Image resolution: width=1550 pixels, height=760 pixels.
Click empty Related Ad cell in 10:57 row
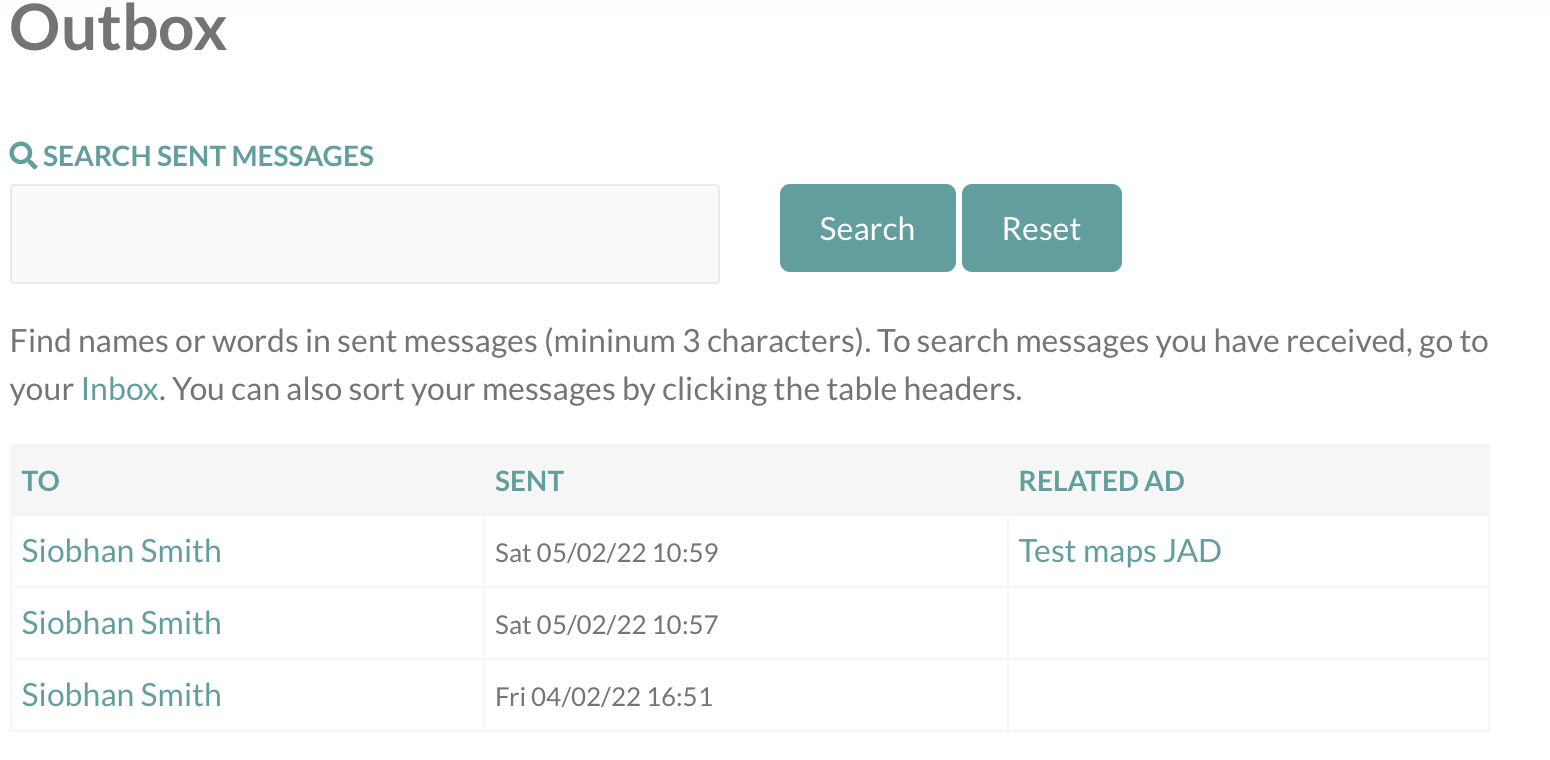1248,623
